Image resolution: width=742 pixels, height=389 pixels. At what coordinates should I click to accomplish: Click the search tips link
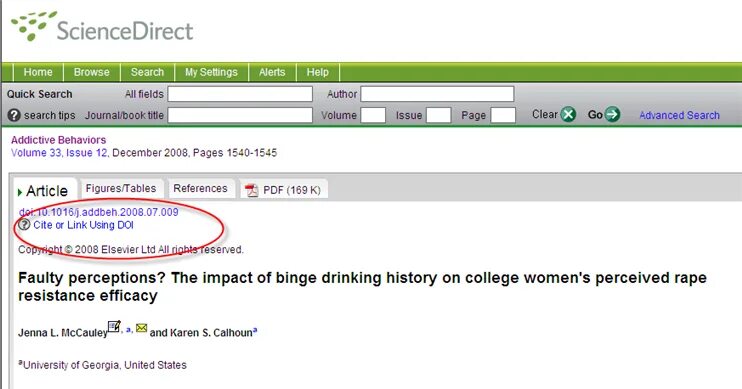pyautogui.click(x=49, y=115)
